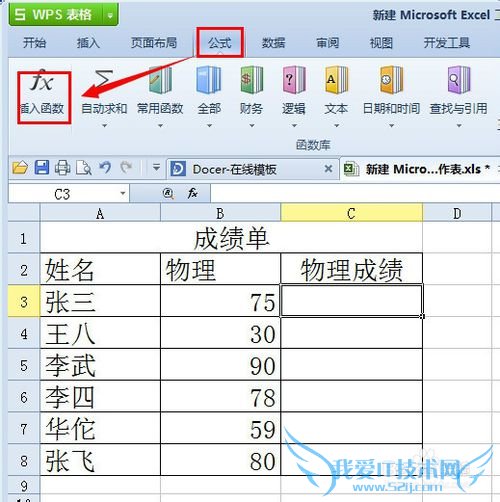The image size is (500, 502).
Task: Expand the 查找与引用 dropdown arrow
Action: point(459,126)
